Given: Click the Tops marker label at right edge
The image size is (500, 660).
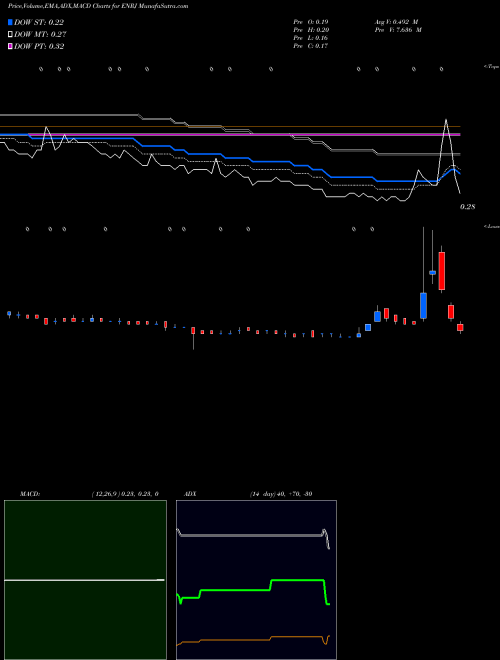Looking at the screenshot, I should click(x=492, y=67).
